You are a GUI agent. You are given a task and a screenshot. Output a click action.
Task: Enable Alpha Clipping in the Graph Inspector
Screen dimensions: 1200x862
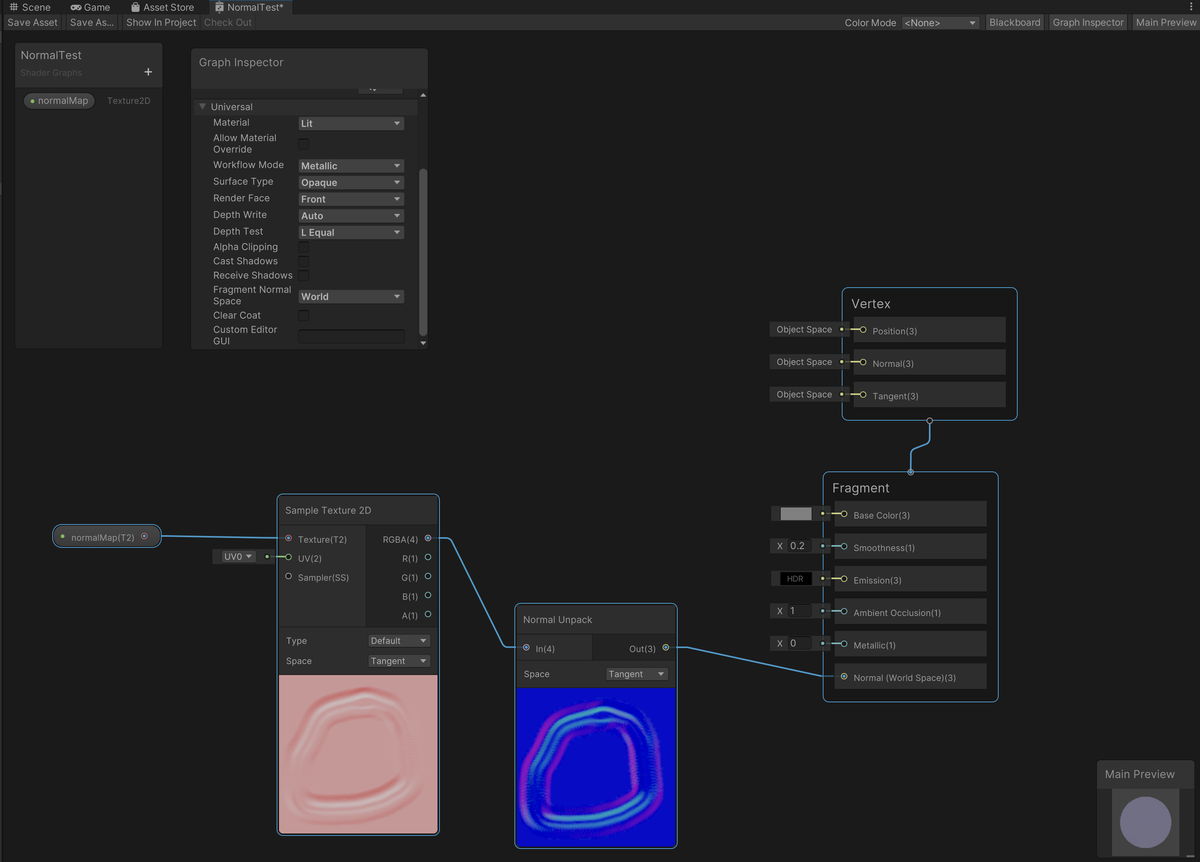click(x=305, y=247)
